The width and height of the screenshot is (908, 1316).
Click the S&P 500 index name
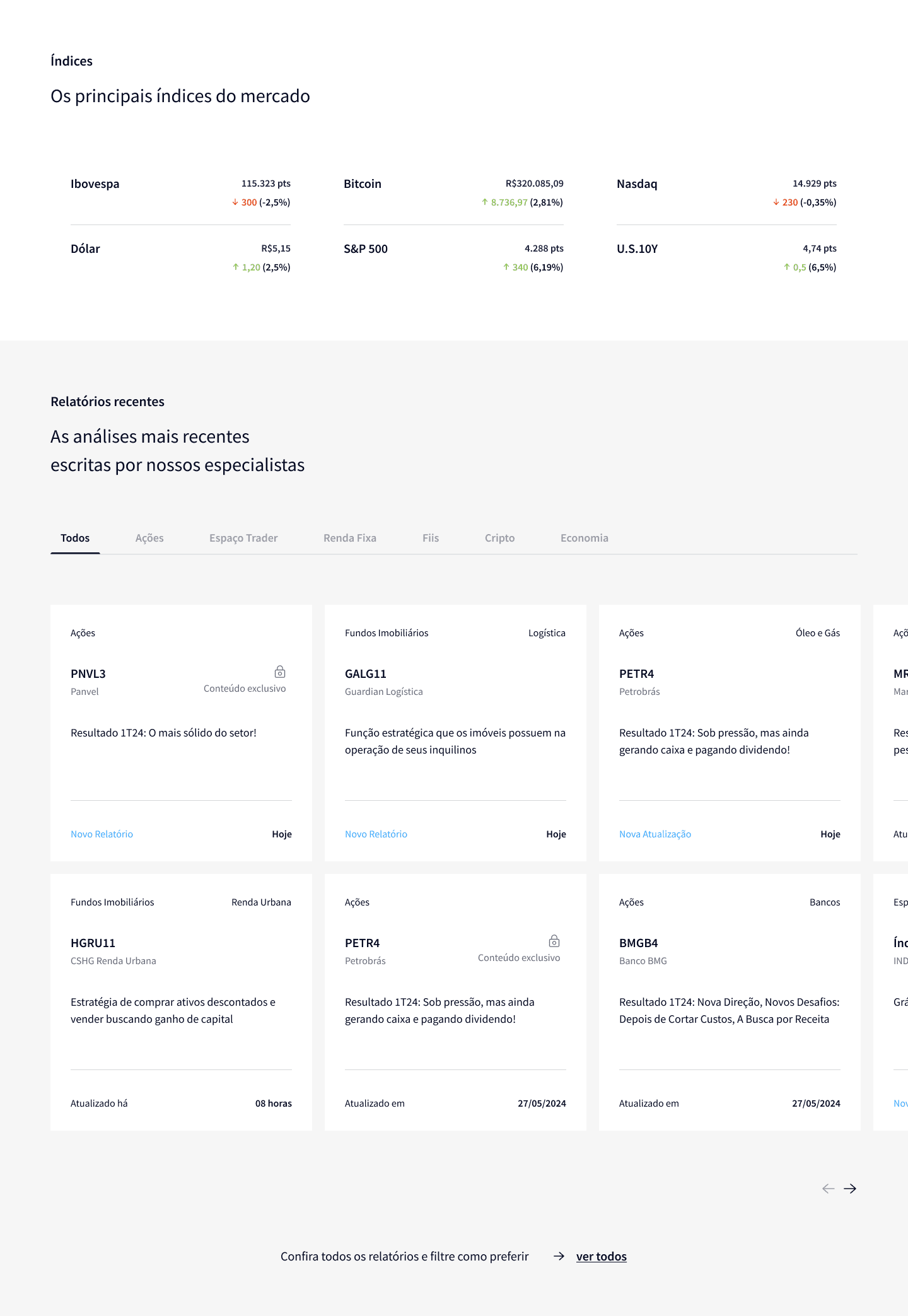pyautogui.click(x=366, y=249)
